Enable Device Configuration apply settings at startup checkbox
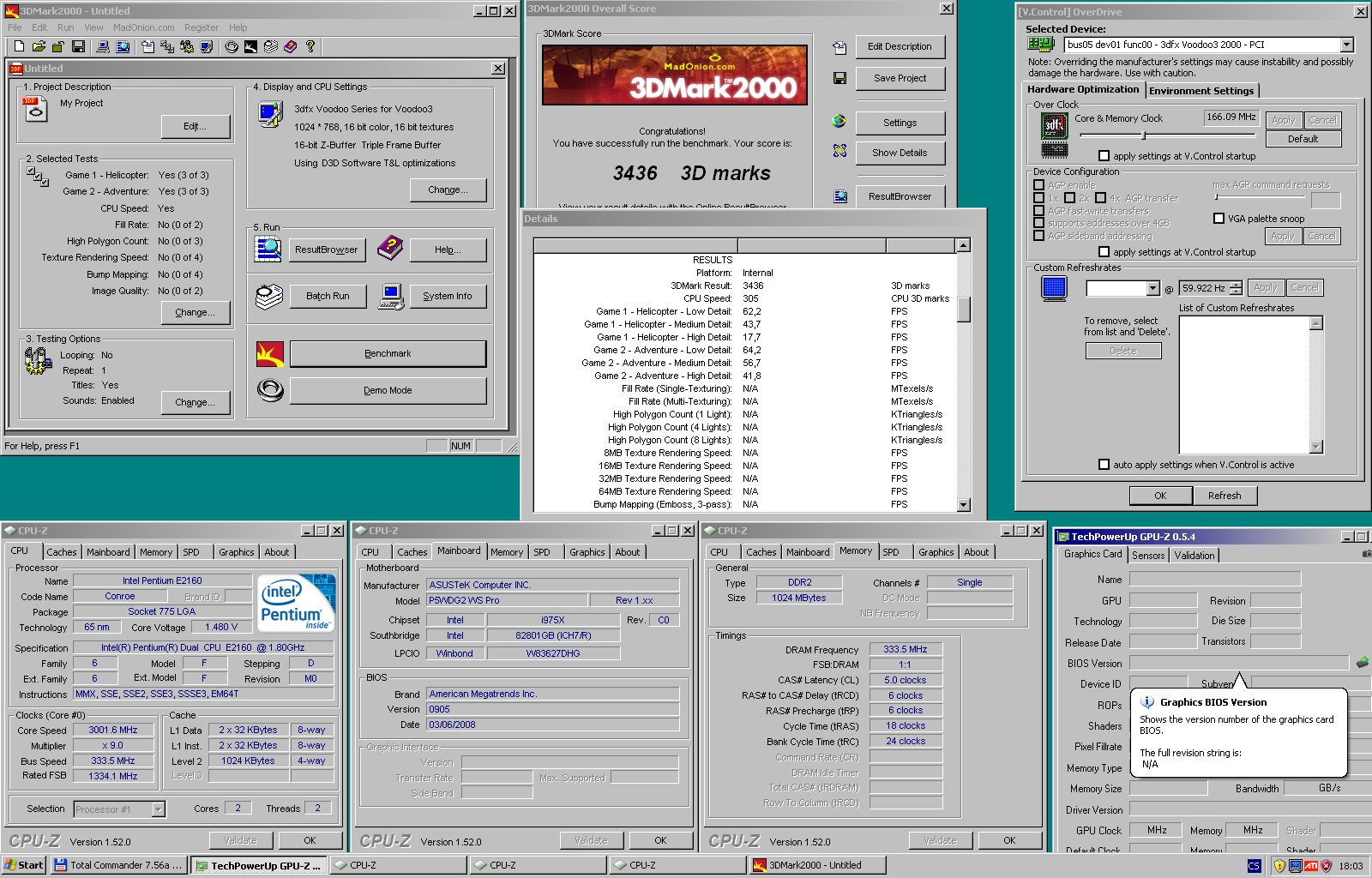The width and height of the screenshot is (1372, 878). tap(1104, 252)
